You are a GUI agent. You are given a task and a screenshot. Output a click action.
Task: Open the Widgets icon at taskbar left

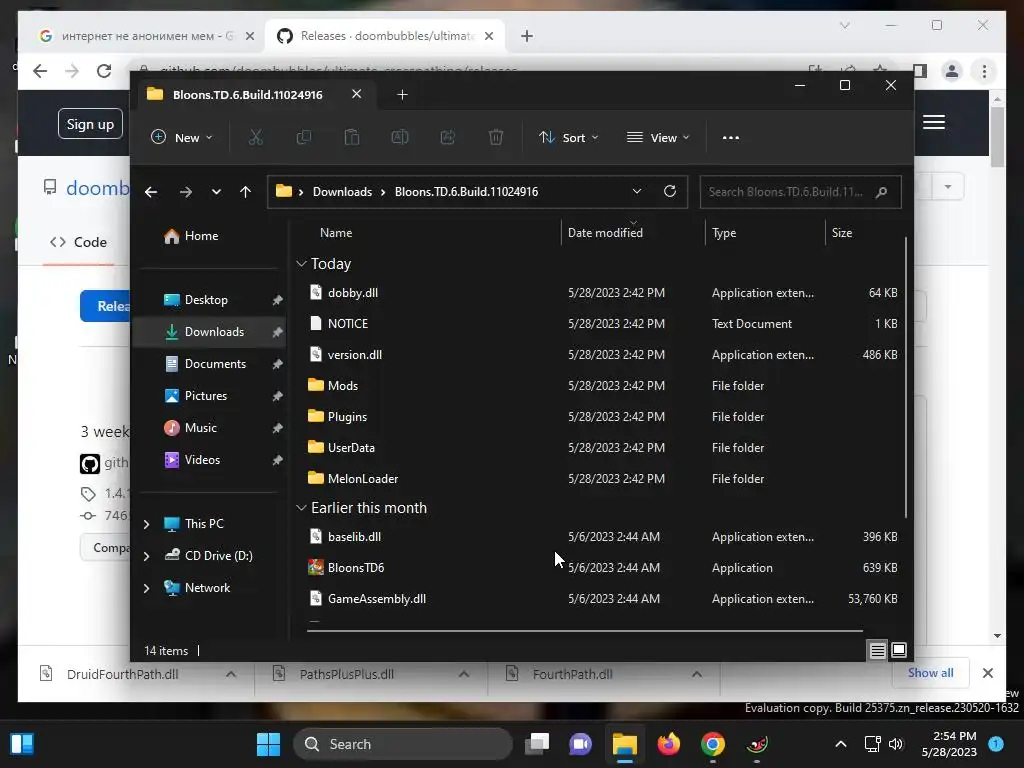[22, 744]
